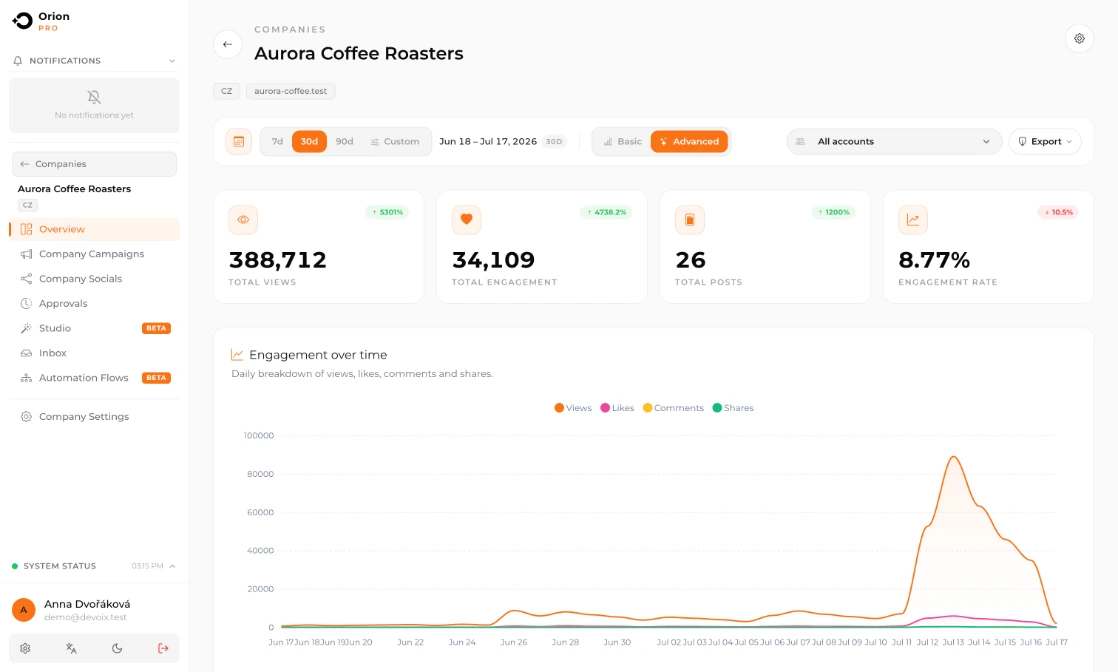Click the 1200% posts change badge
Image resolution: width=1118 pixels, height=672 pixels.
(x=834, y=213)
